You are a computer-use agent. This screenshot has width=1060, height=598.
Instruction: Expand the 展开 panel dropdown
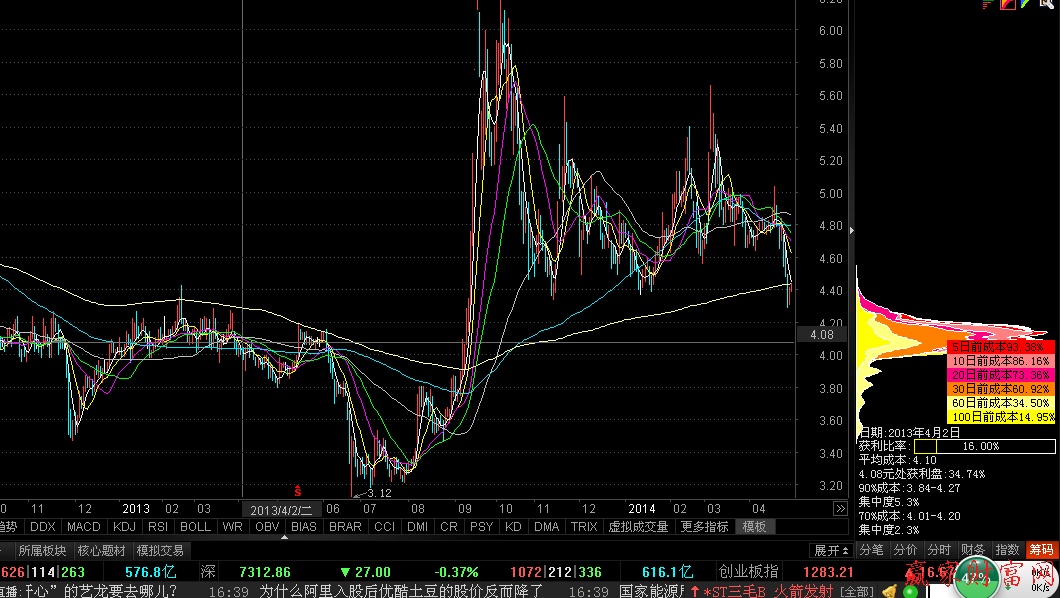coord(832,550)
